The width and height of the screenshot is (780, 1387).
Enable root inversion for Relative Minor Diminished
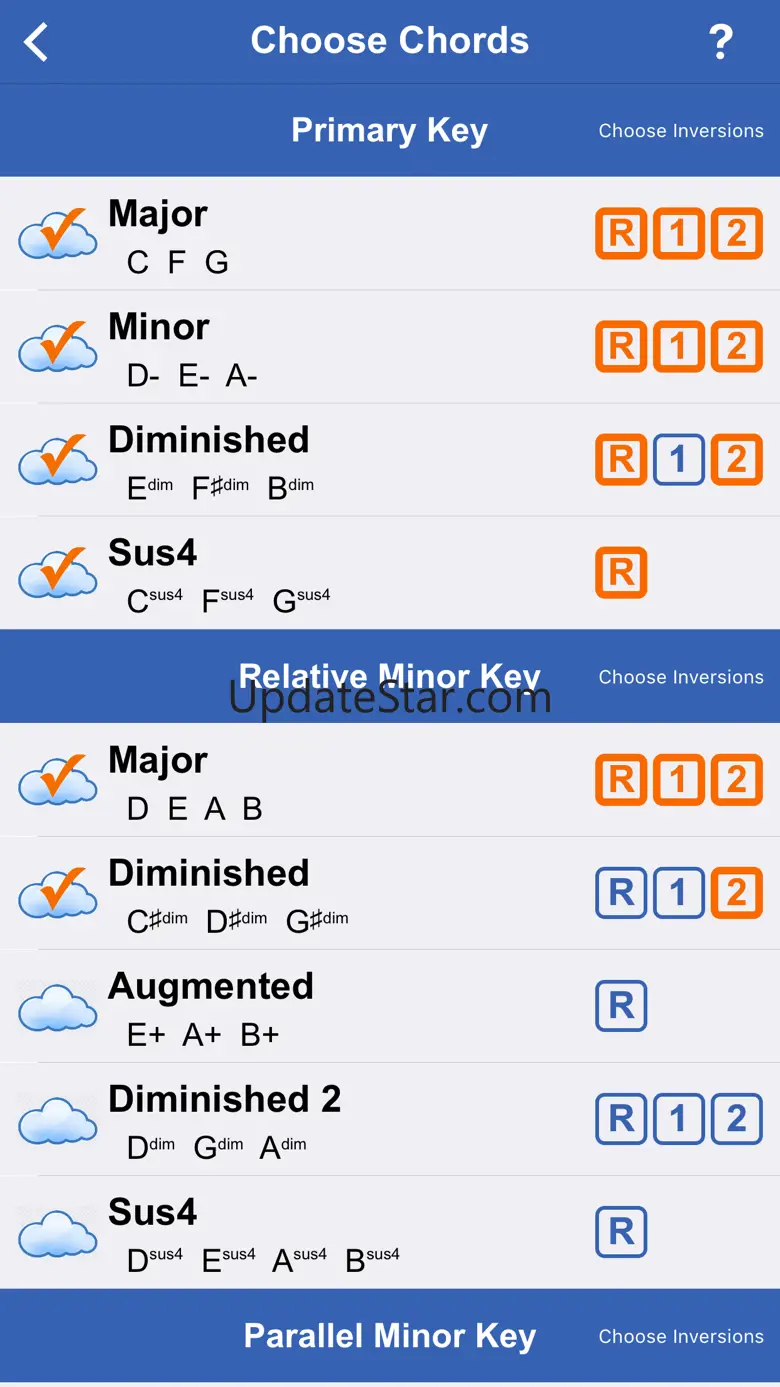tap(621, 893)
